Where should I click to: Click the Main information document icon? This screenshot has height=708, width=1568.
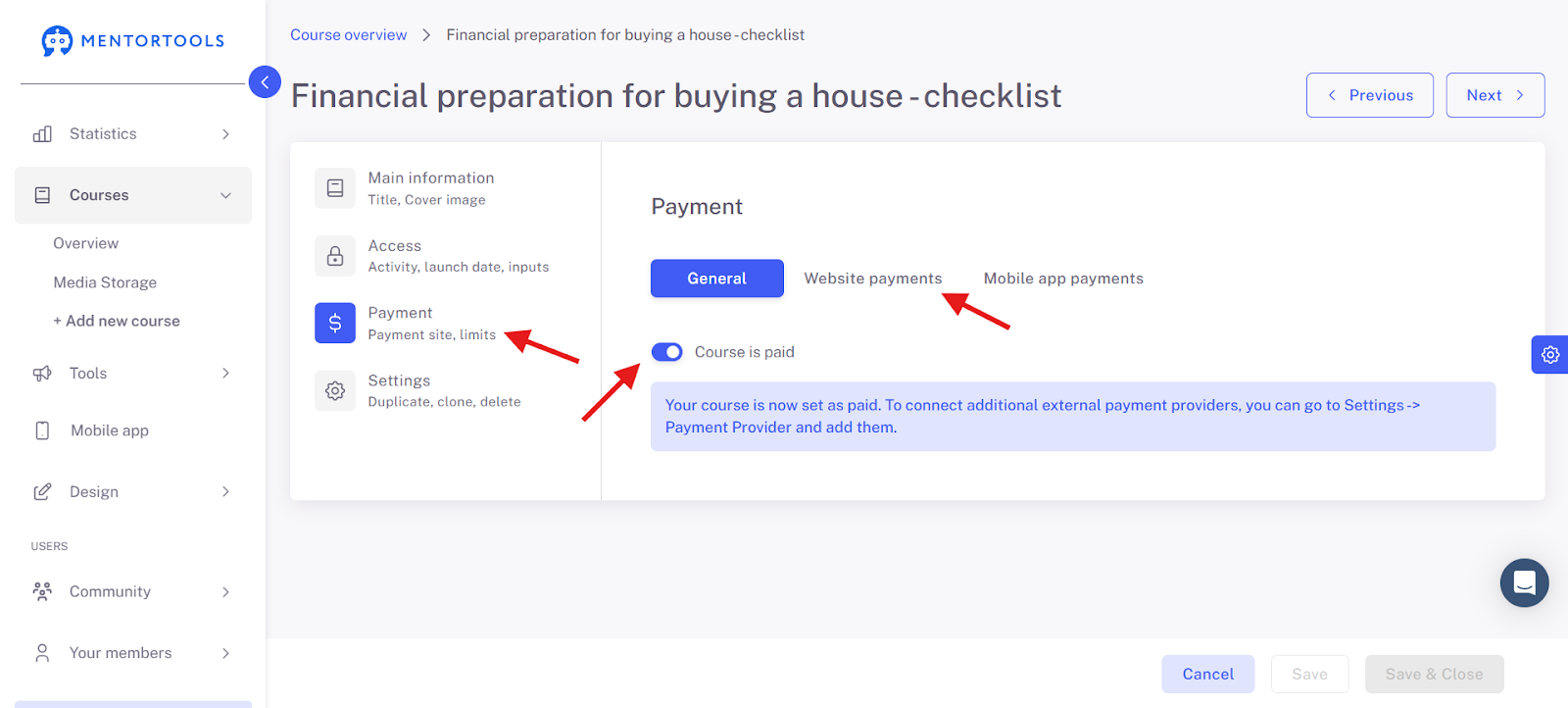click(335, 188)
